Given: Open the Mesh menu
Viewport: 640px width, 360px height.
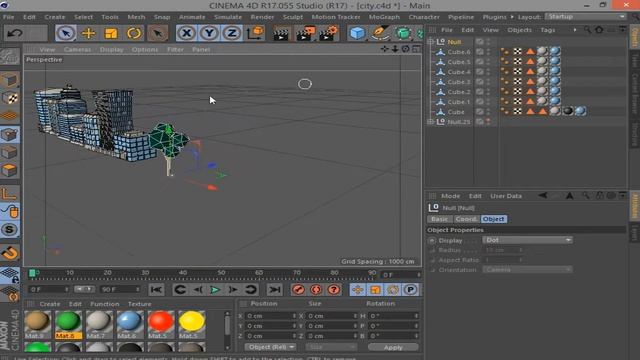Looking at the screenshot, I should click(x=136, y=17).
